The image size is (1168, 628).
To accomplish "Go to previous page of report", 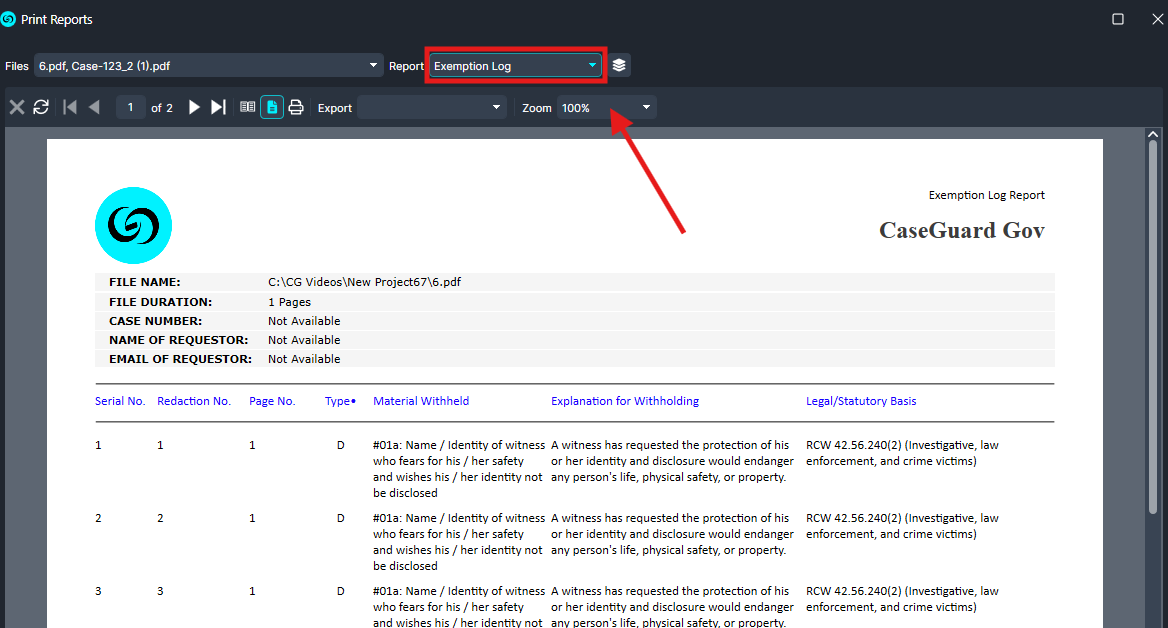I will click(x=94, y=107).
